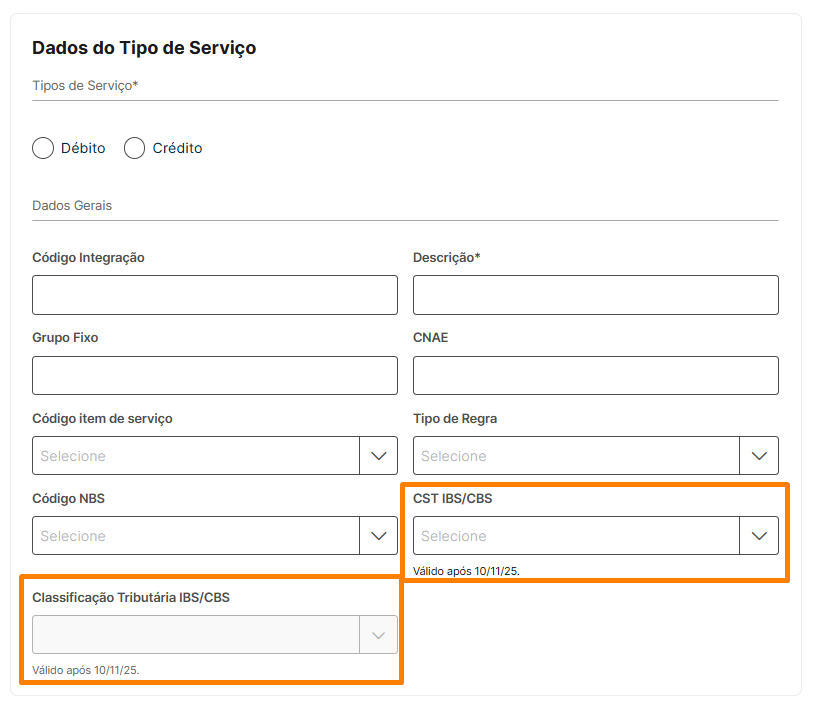Click the Tipos de Serviço* section label
Viewport: 825px width, 709px height.
(x=85, y=86)
